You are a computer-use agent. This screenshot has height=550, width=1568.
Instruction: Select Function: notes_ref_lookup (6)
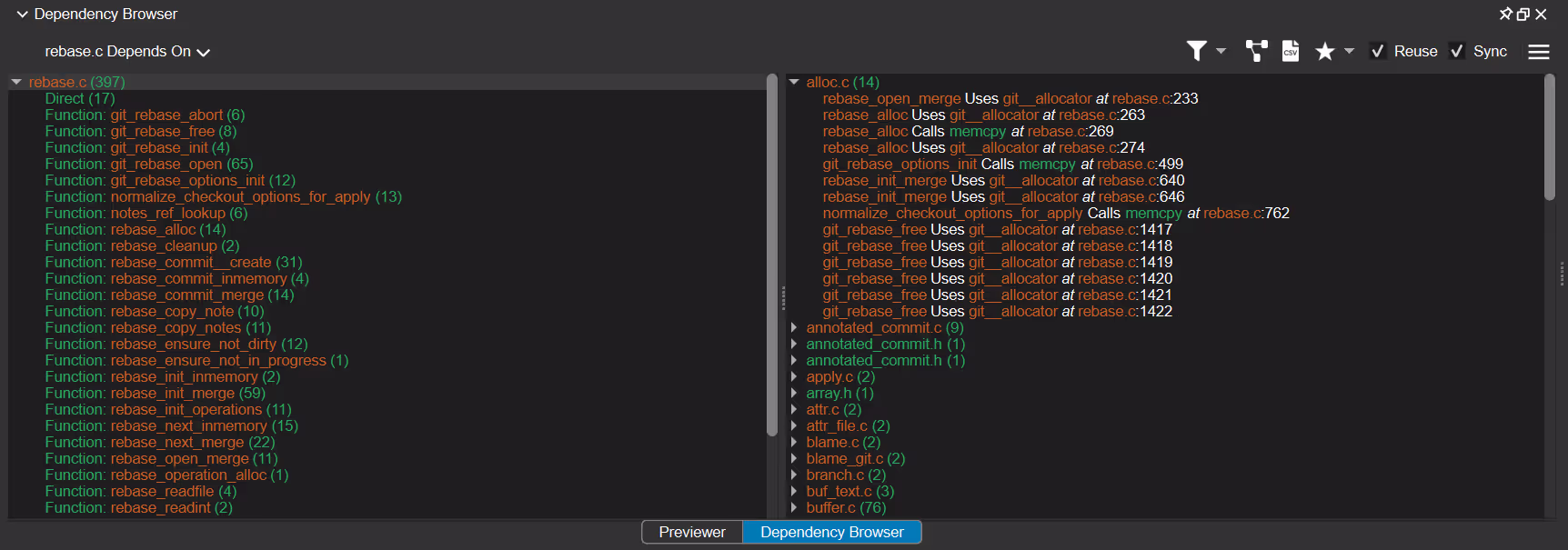tap(146, 213)
